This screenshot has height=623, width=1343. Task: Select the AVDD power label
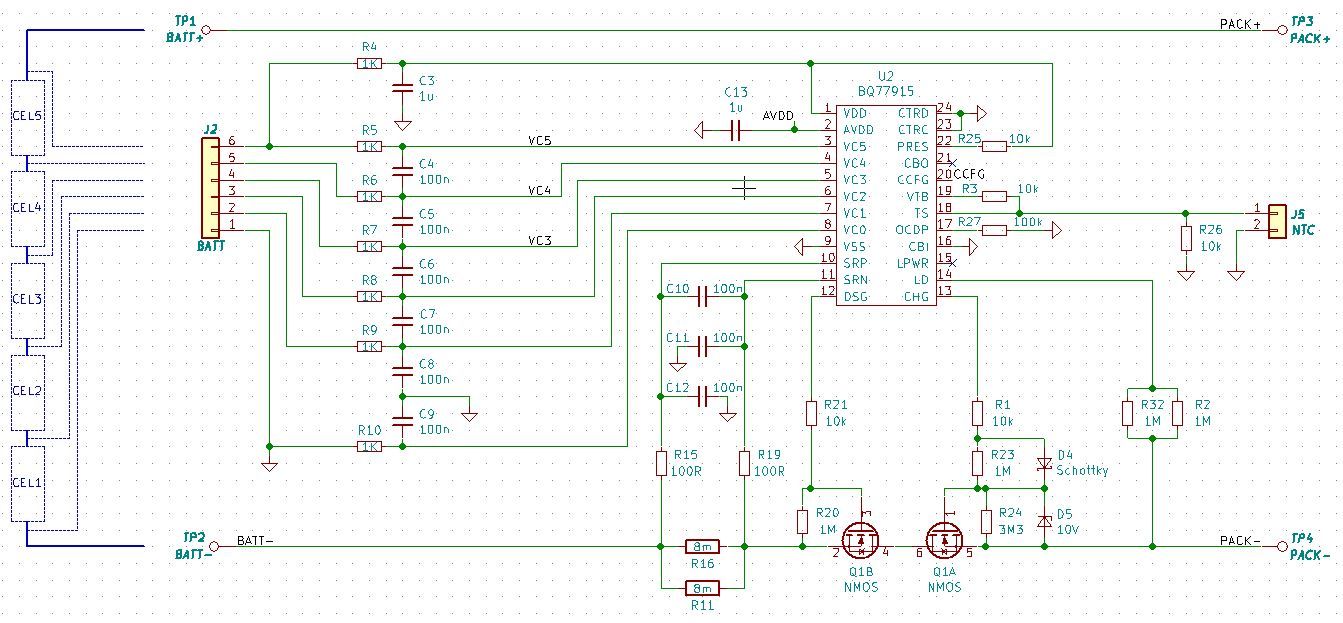click(x=779, y=114)
